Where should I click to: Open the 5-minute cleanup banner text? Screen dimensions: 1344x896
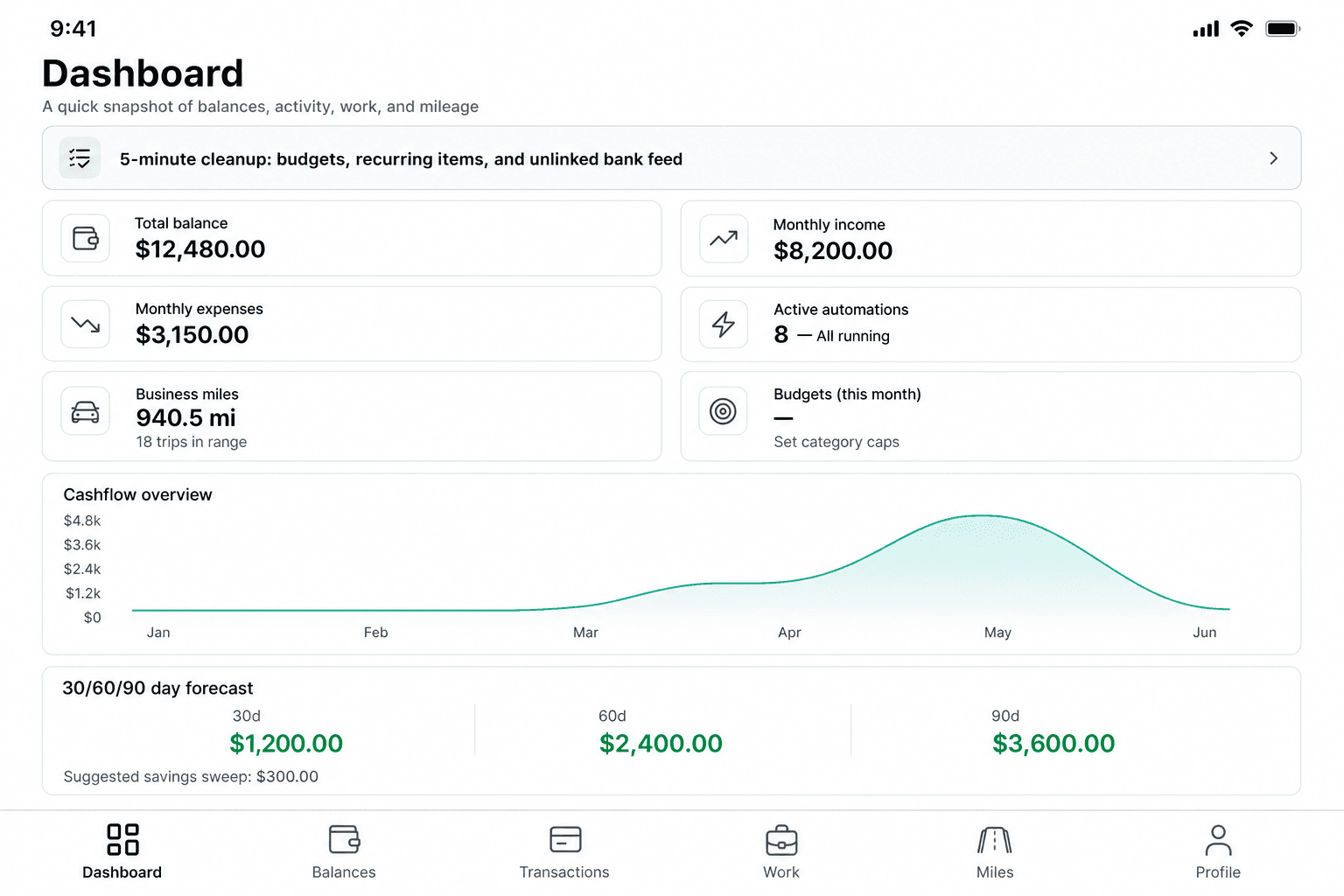[401, 159]
